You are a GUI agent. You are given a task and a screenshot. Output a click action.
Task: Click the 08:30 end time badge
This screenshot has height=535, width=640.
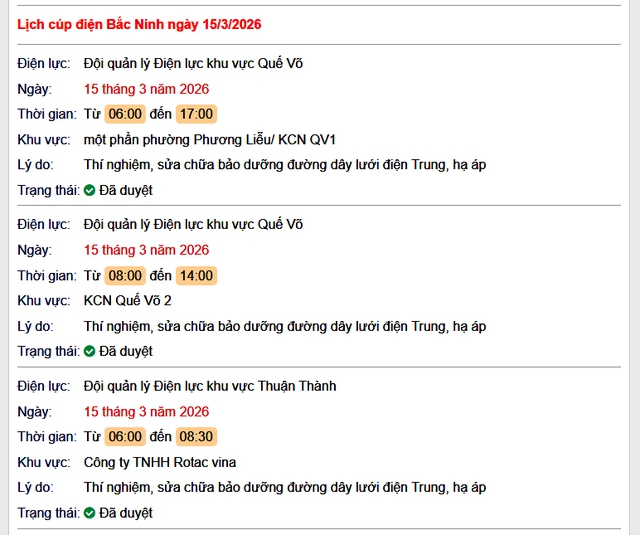pos(196,437)
